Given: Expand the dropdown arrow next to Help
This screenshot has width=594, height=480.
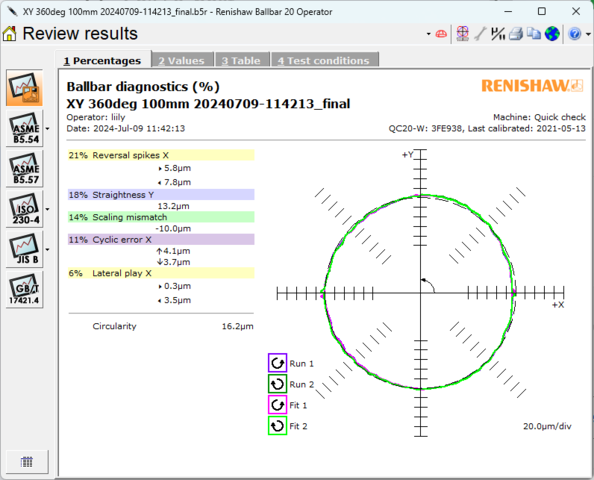Looking at the screenshot, I should tap(588, 34).
